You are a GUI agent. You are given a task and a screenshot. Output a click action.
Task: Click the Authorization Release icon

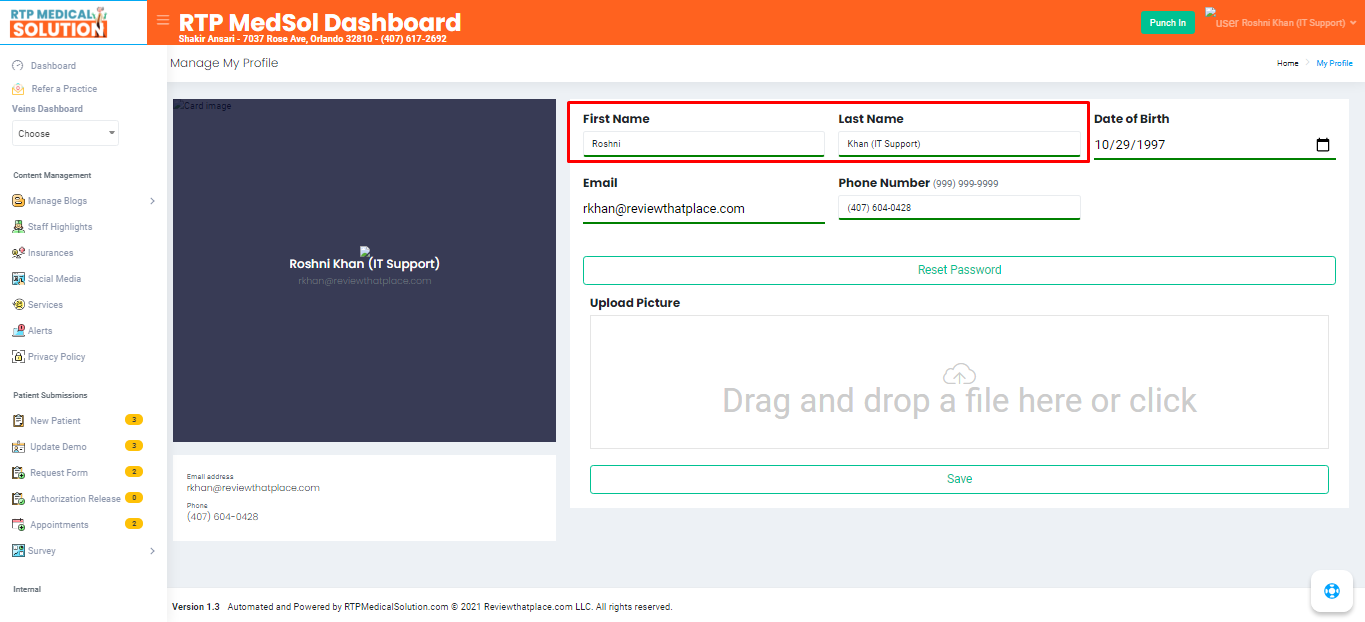pyautogui.click(x=18, y=499)
